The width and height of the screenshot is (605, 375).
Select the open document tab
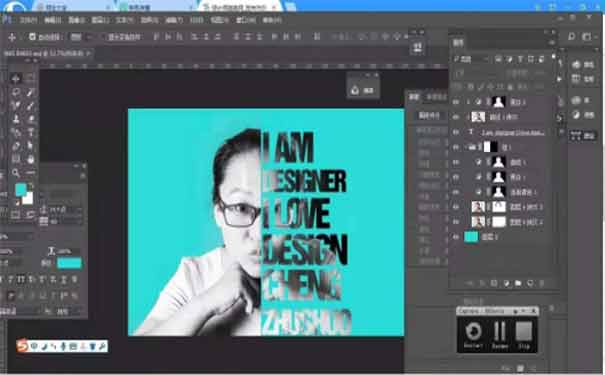coord(47,53)
